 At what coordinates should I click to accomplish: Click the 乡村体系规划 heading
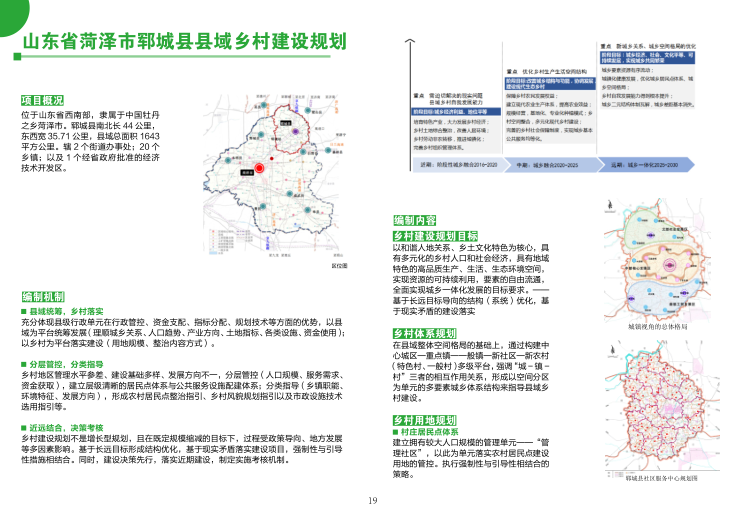tap(425, 333)
